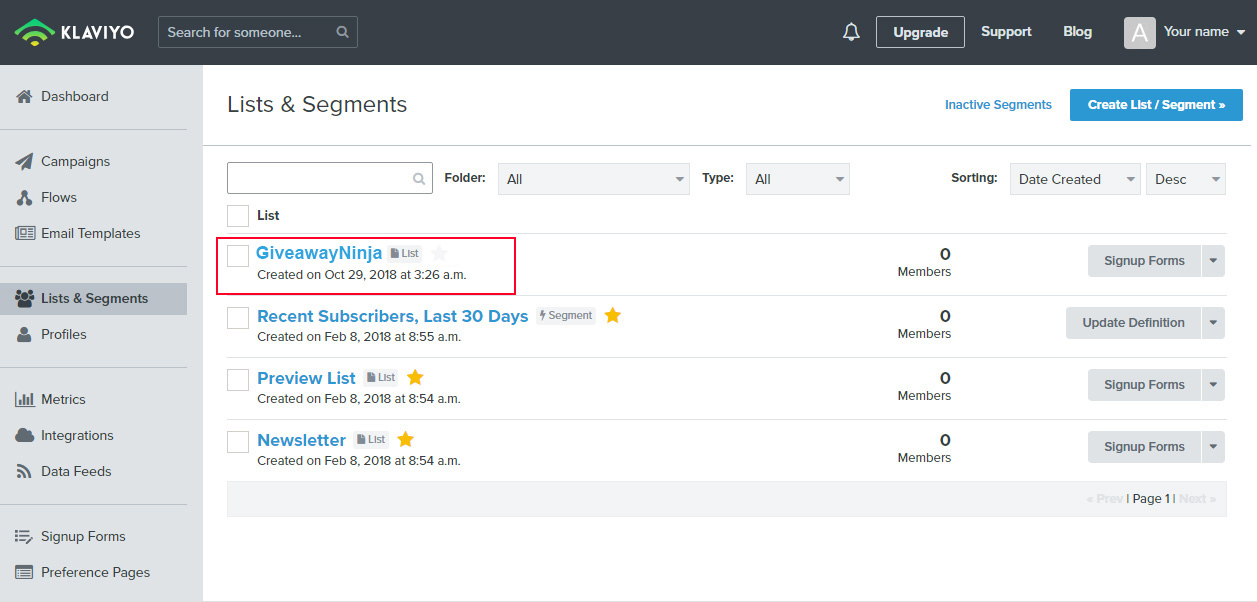View Inactive Segments
Image resolution: width=1257 pixels, height=602 pixels.
(998, 105)
